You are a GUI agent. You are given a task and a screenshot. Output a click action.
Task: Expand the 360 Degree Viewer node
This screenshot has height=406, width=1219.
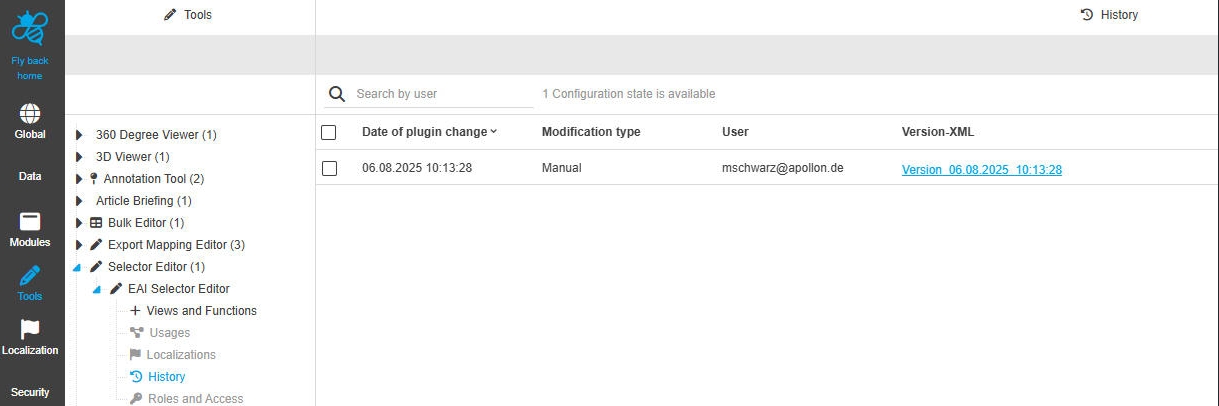point(80,135)
